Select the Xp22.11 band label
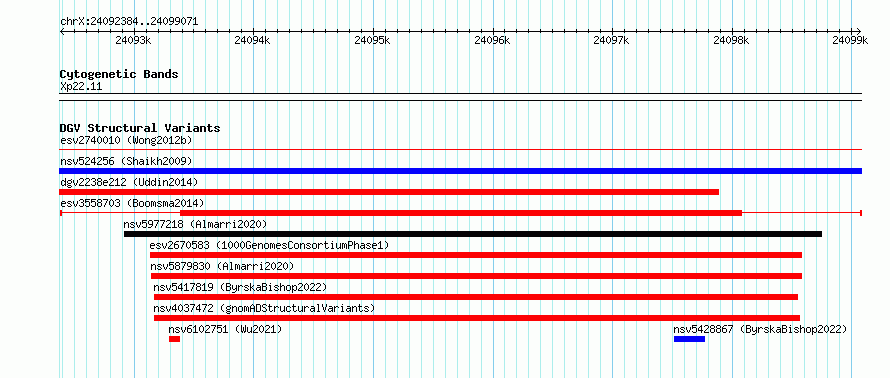The height and width of the screenshot is (378, 890). coord(81,87)
